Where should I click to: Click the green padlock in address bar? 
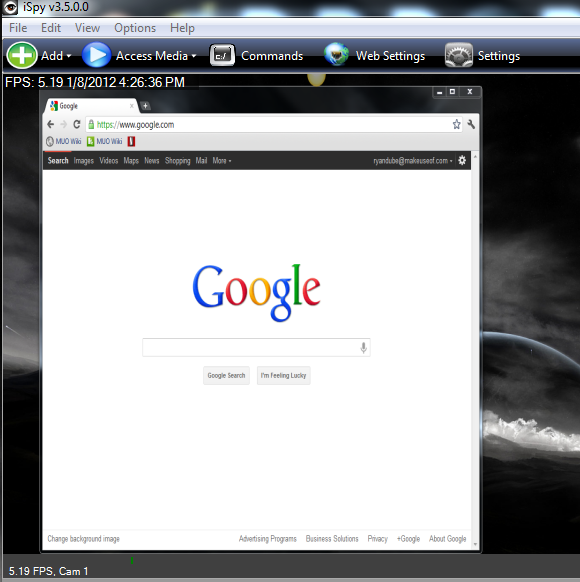point(91,125)
